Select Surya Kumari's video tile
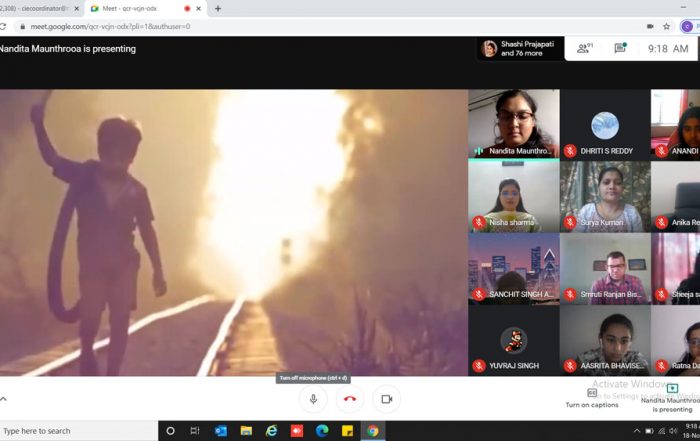 pos(605,196)
